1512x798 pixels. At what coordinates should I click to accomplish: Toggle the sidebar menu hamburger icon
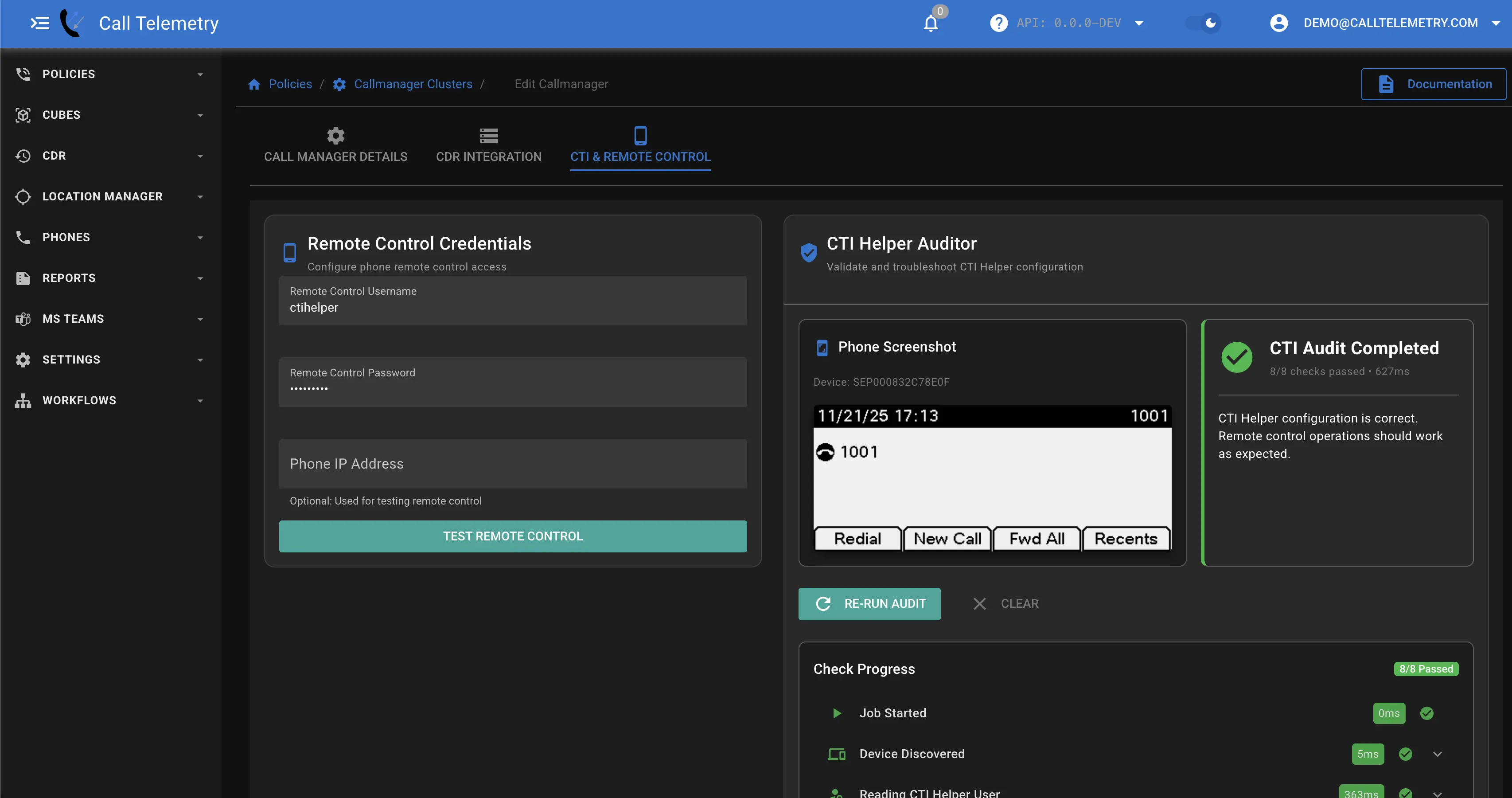40,23
